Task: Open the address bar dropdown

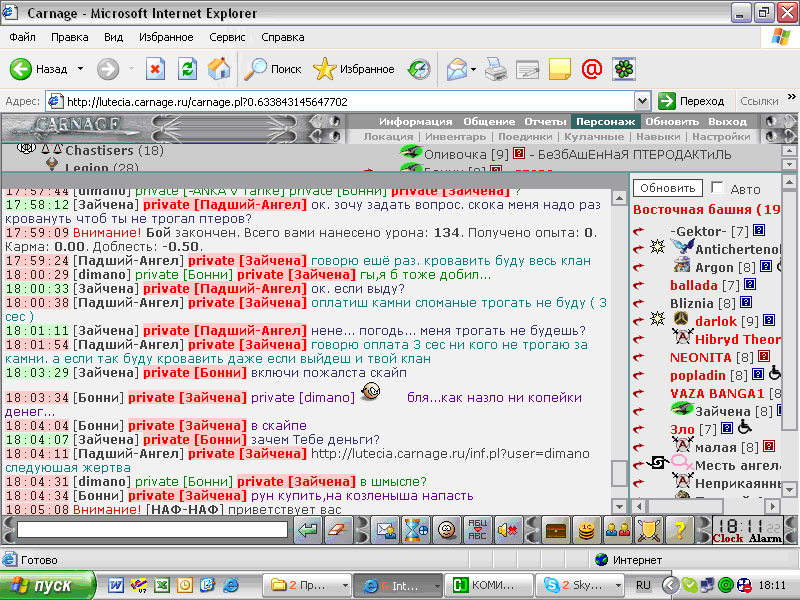Action: (x=642, y=102)
